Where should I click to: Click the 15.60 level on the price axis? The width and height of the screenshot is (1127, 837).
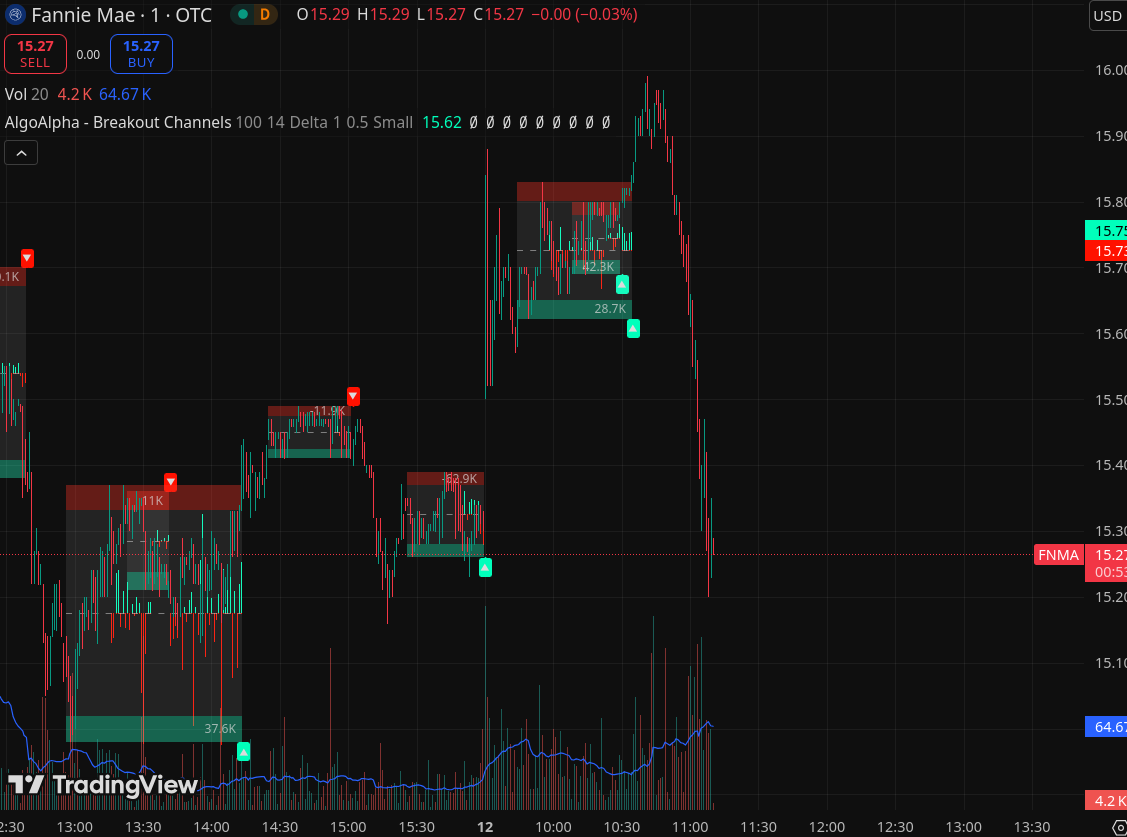pos(1110,333)
